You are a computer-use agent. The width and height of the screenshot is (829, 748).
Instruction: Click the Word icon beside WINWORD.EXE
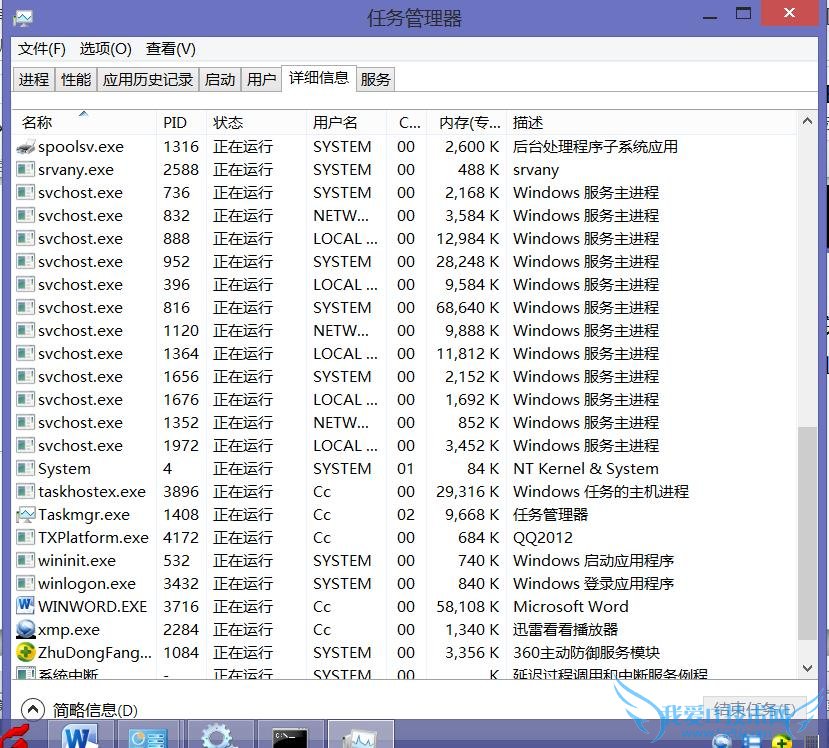pyautogui.click(x=26, y=607)
